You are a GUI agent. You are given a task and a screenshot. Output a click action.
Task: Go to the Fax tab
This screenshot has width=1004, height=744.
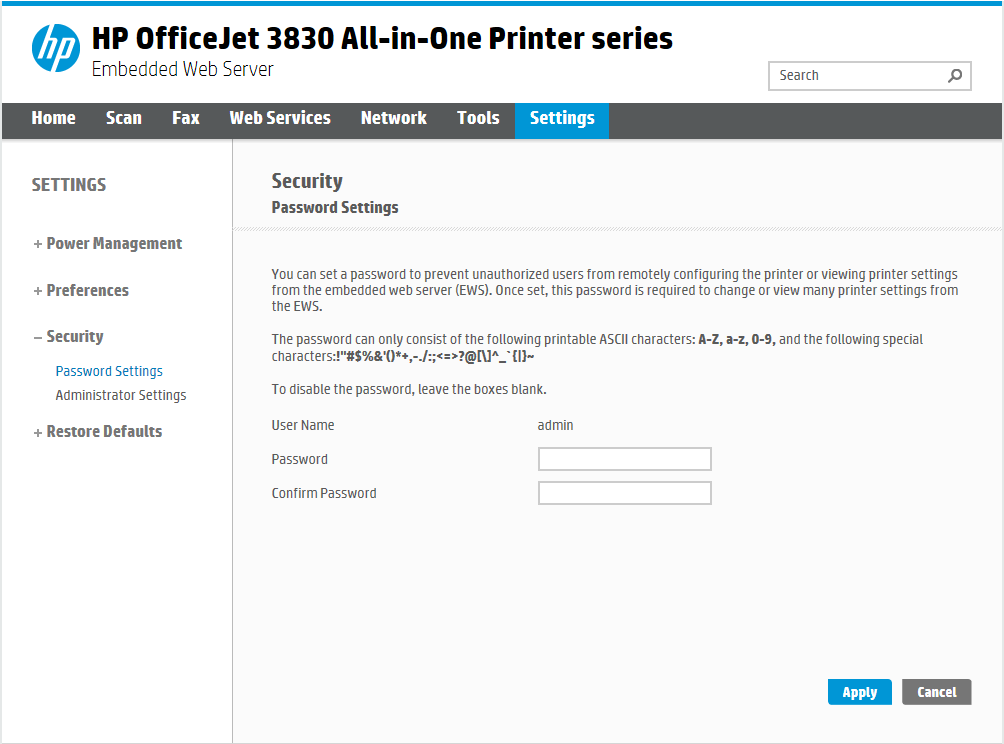(186, 118)
